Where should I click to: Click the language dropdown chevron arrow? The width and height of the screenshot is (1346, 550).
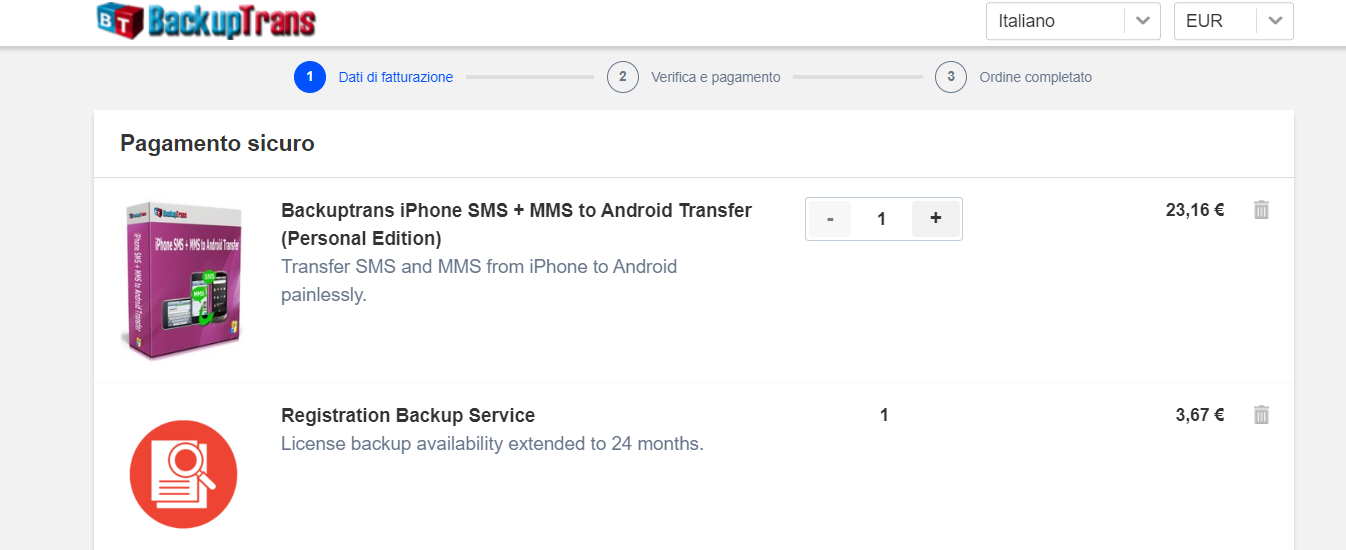1142,21
